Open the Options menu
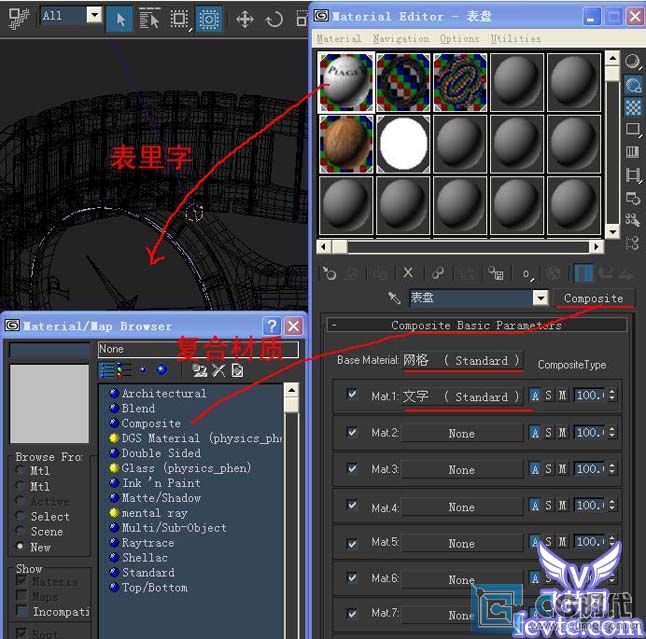This screenshot has height=639, width=646. (459, 39)
